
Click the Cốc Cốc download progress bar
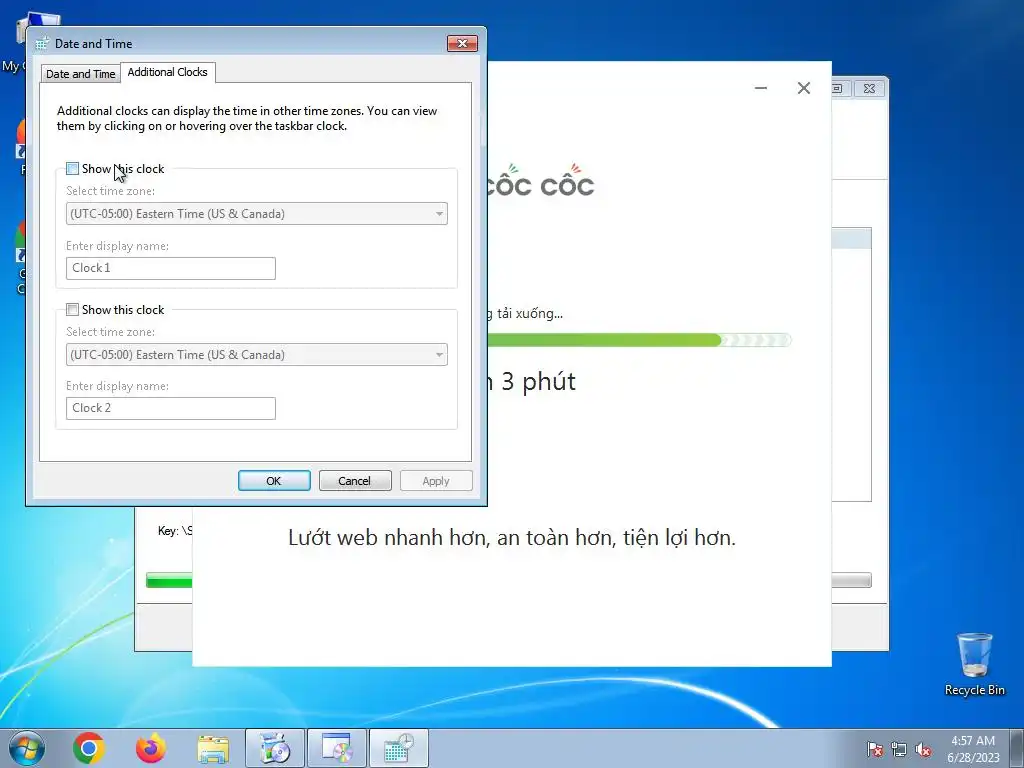pos(639,340)
